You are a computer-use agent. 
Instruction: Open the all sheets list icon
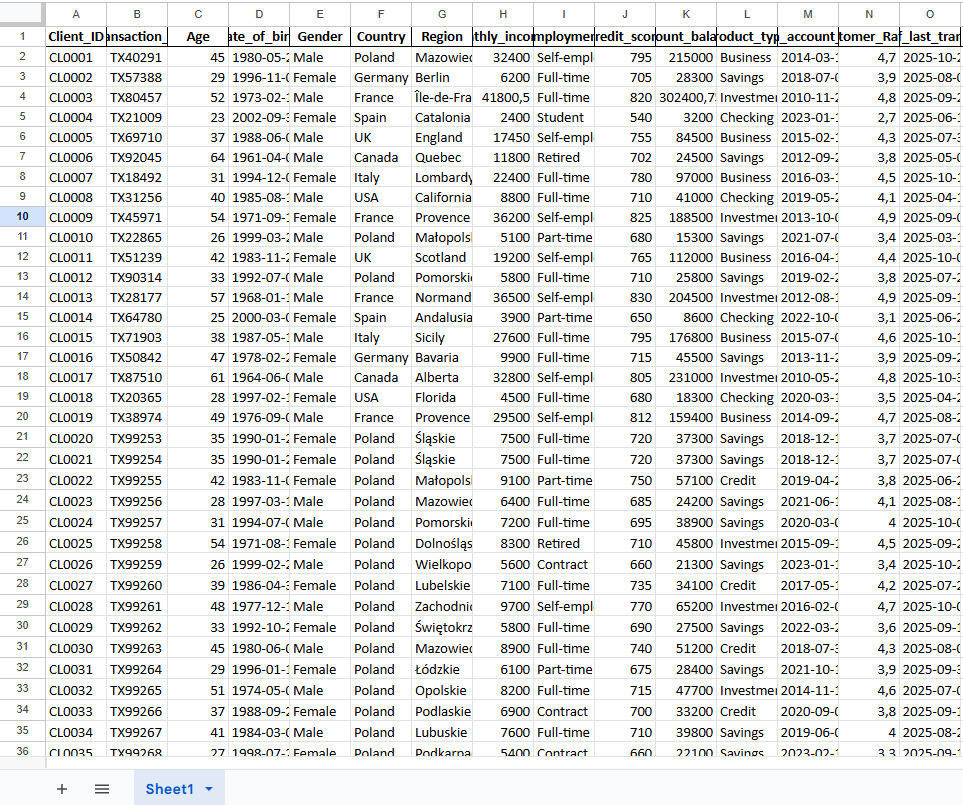(101, 789)
